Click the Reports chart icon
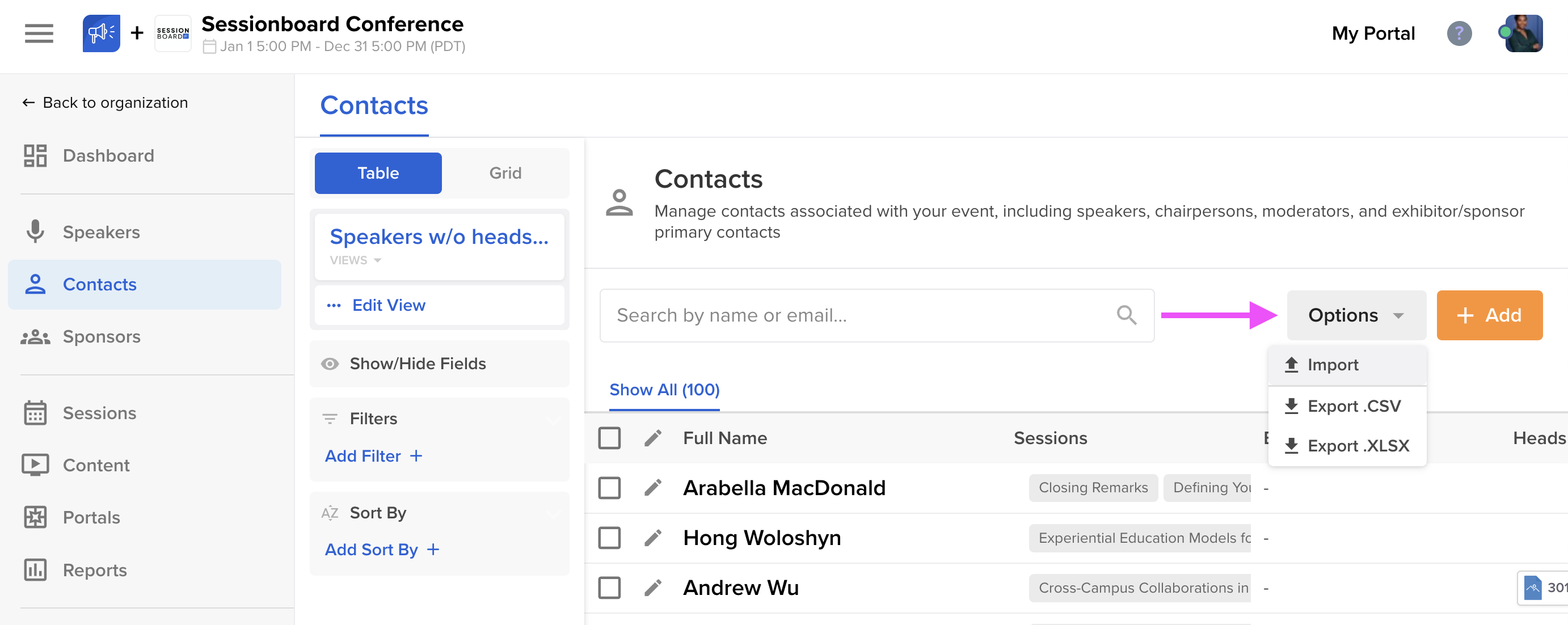The height and width of the screenshot is (625, 1568). pos(35,569)
